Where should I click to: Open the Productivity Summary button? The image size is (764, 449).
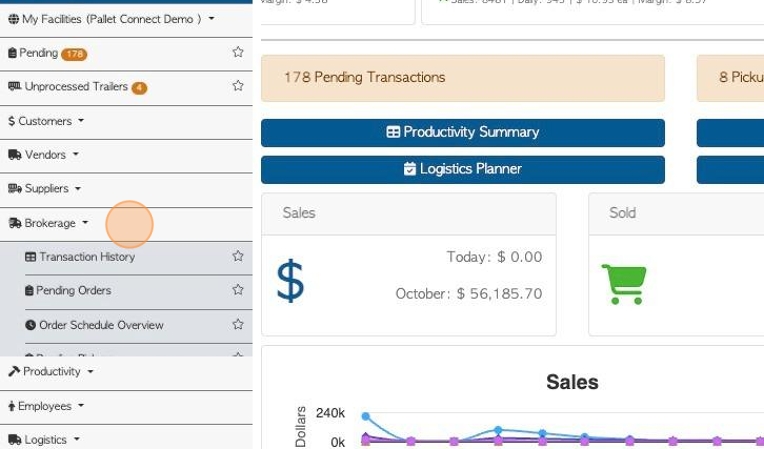tap(463, 132)
